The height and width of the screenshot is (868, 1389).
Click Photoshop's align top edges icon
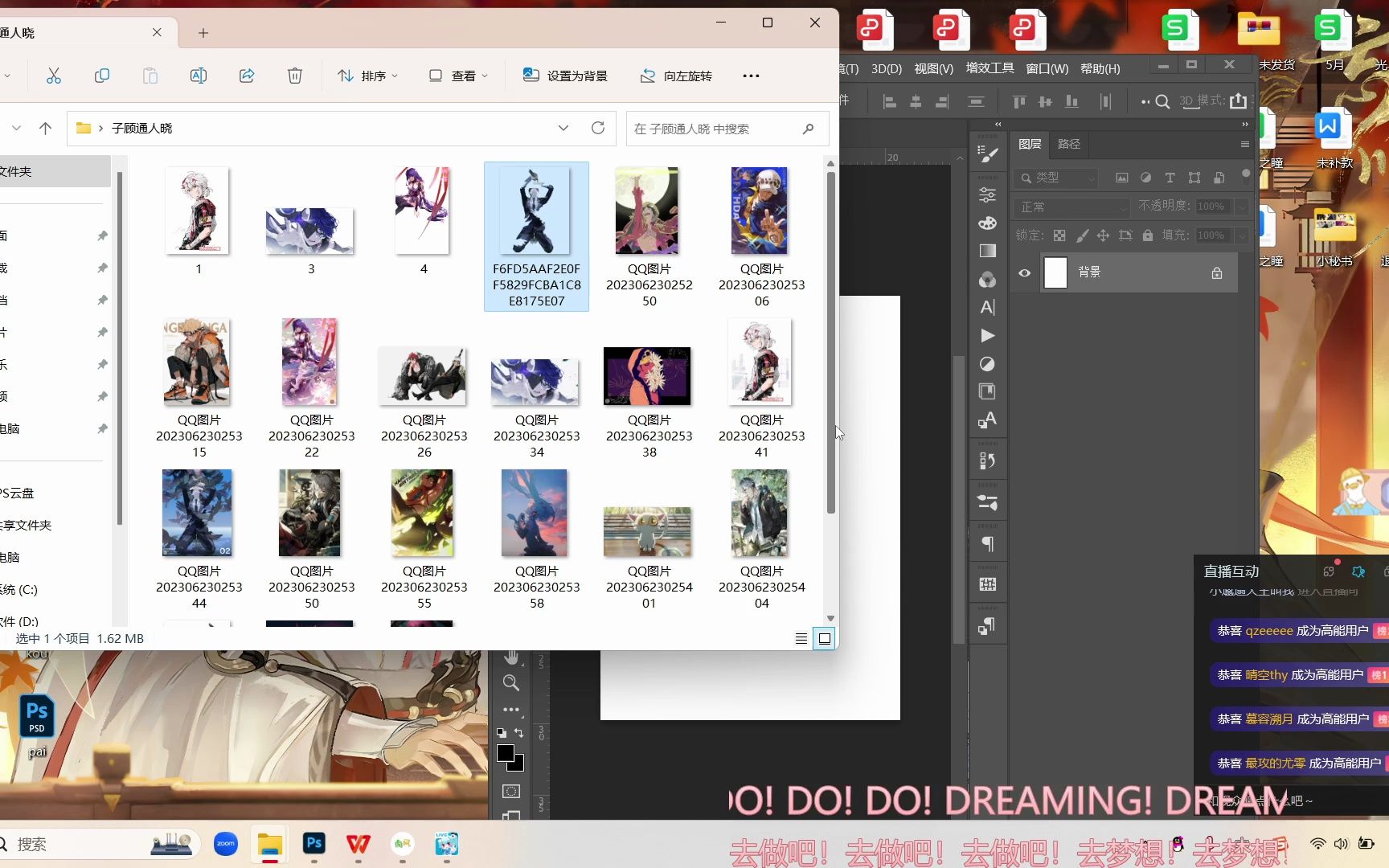(1019, 101)
